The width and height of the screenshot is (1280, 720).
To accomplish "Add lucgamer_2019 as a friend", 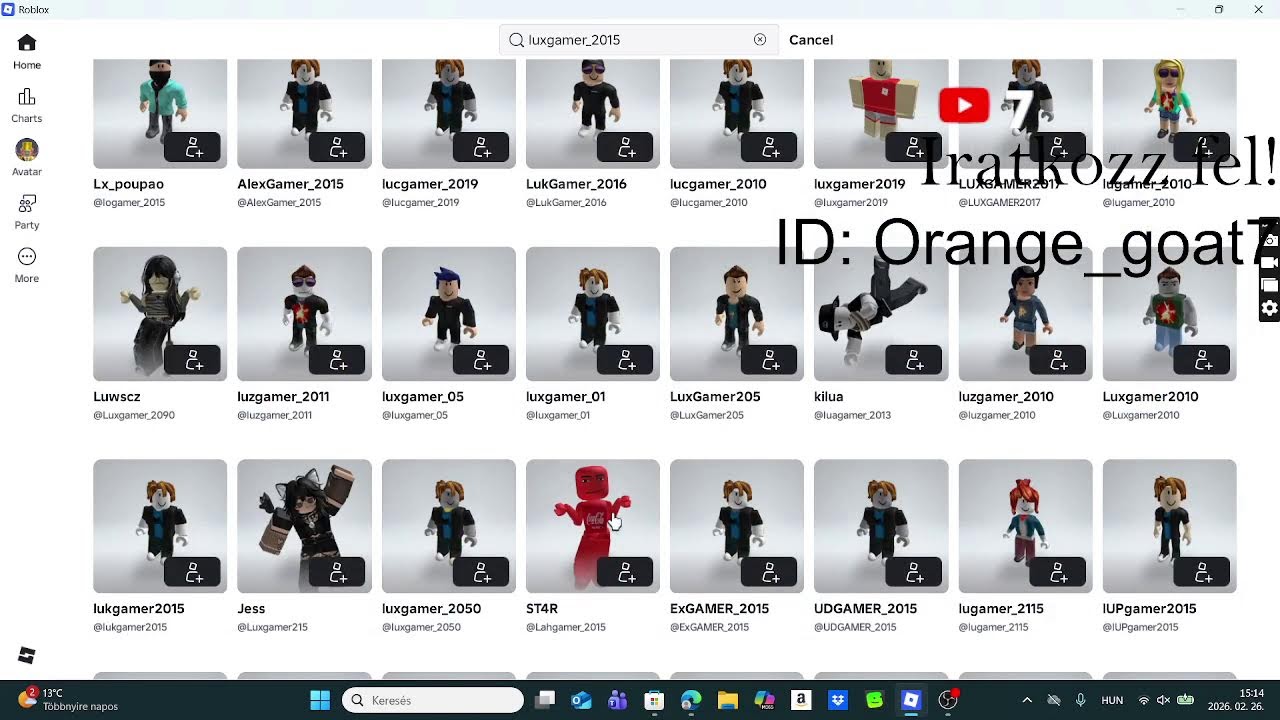I will coord(482,147).
